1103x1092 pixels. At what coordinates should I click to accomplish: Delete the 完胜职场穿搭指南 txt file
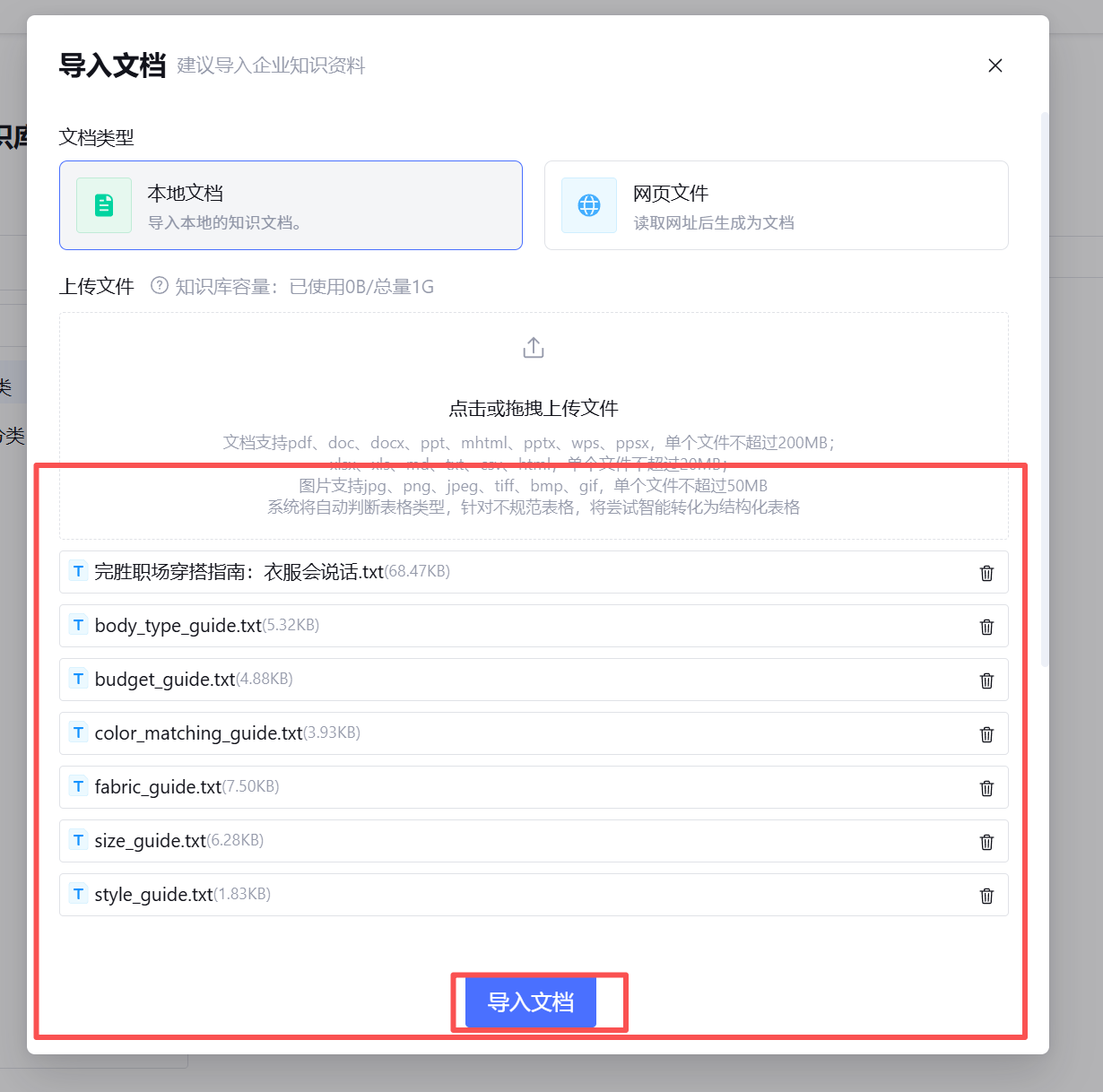pos(986,573)
